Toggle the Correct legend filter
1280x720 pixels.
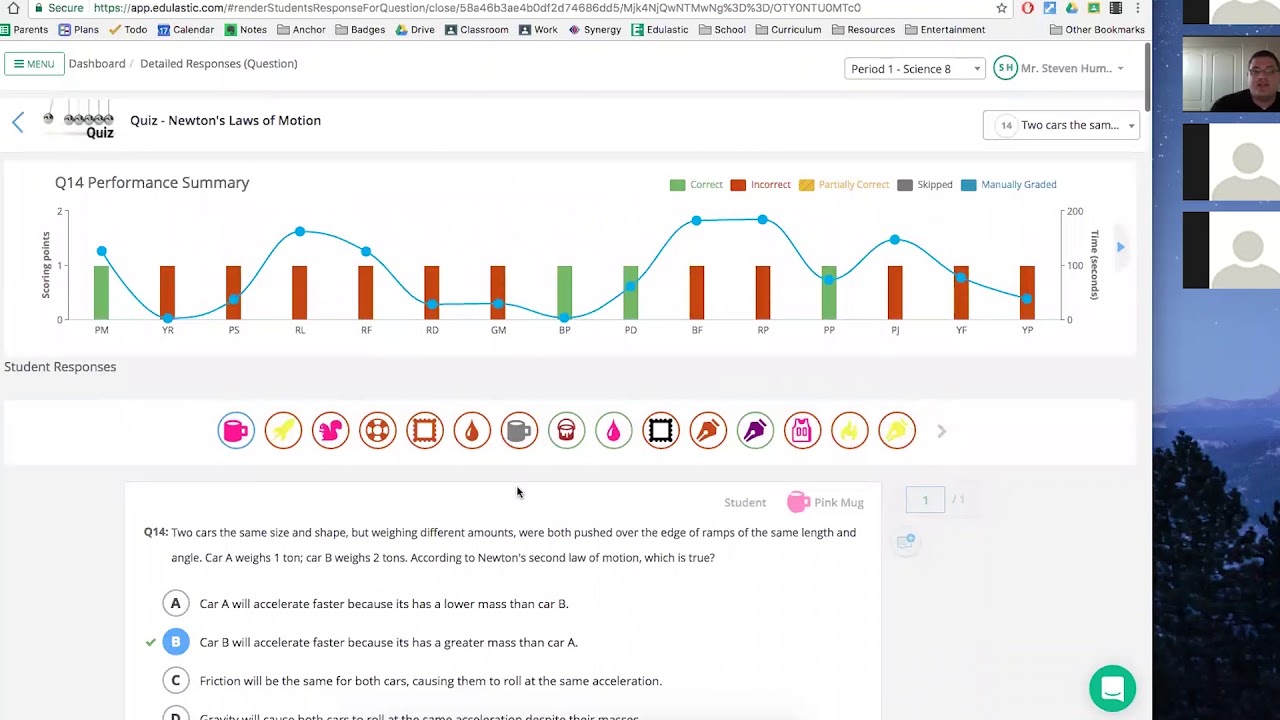click(x=696, y=185)
